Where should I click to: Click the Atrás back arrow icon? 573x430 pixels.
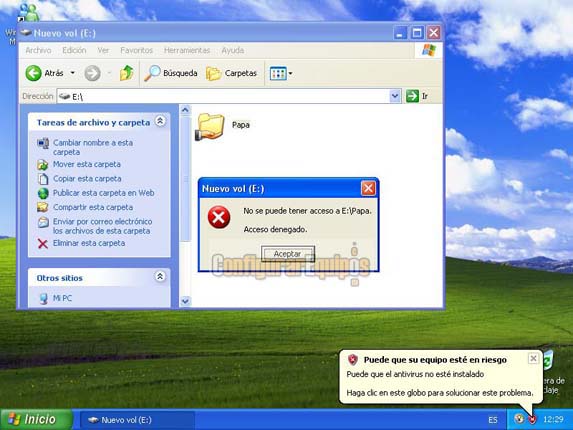pyautogui.click(x=34, y=73)
